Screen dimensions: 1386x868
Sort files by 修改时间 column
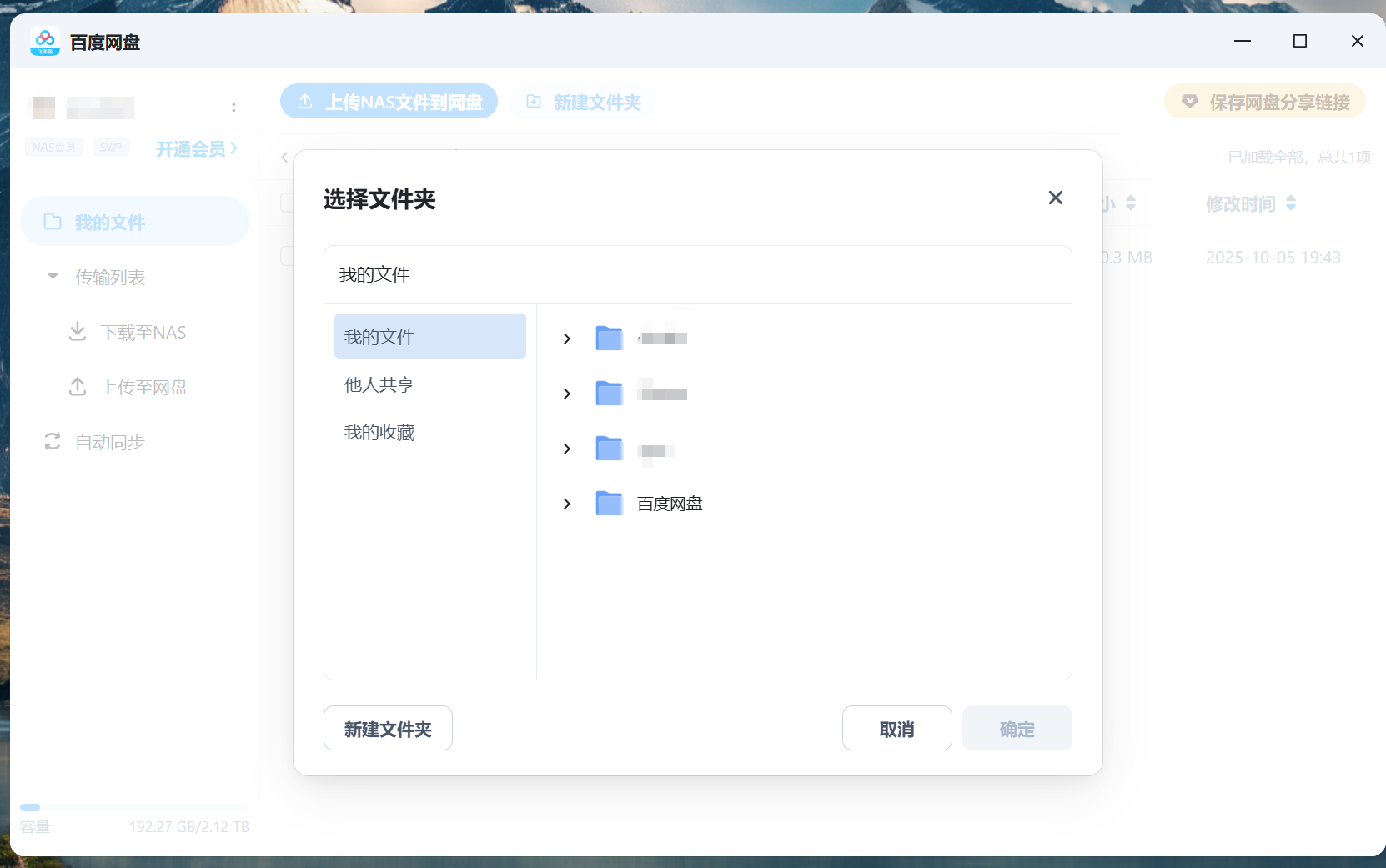point(1241,203)
